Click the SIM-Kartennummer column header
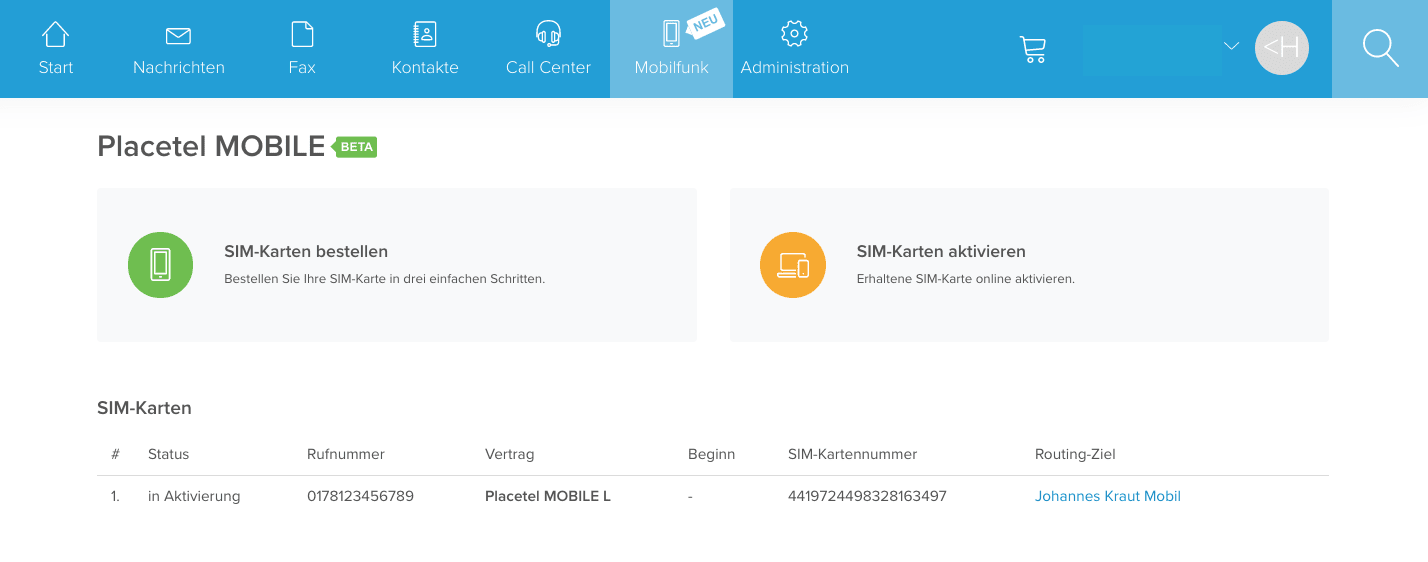Screen dimensions: 1428x562 click(x=853, y=454)
